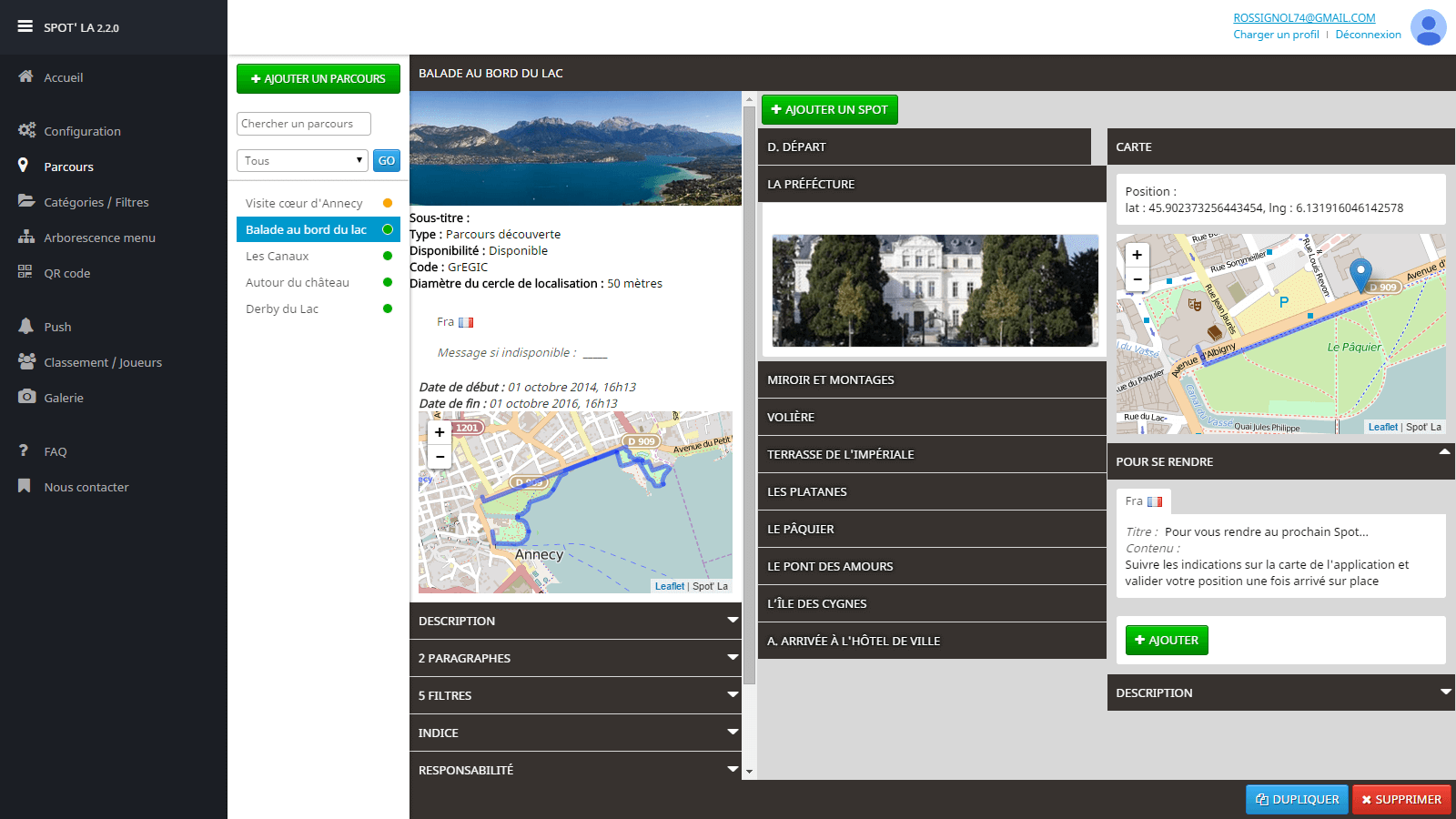
Task: Toggle the orange status dot for Visite cœur d'Annecy
Action: point(388,203)
